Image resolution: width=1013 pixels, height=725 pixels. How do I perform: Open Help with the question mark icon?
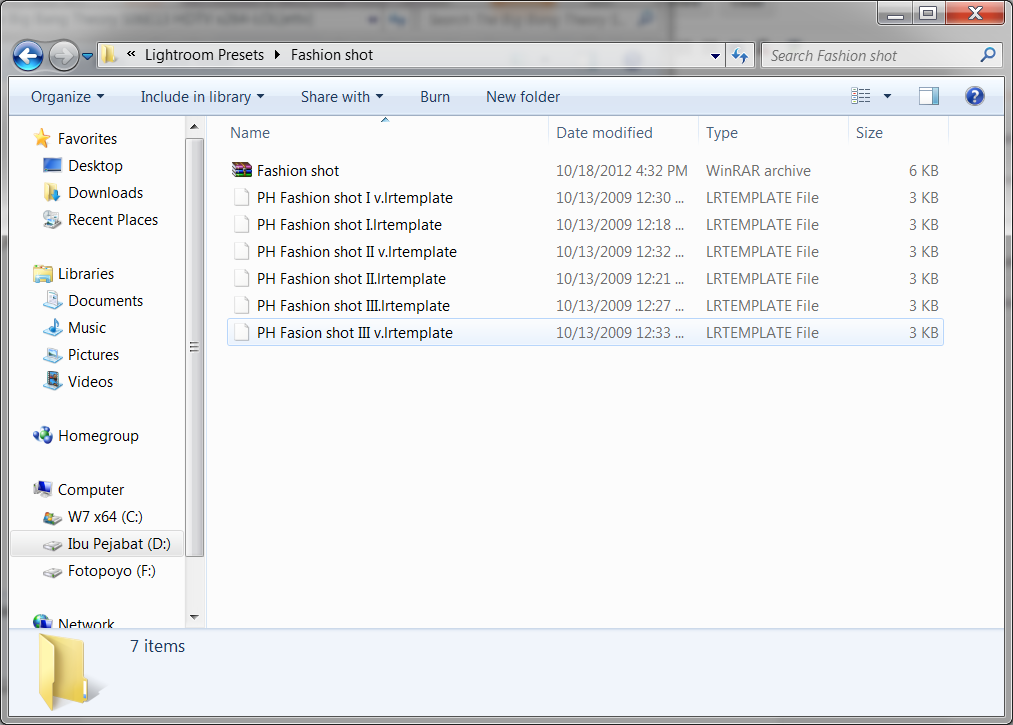[974, 96]
